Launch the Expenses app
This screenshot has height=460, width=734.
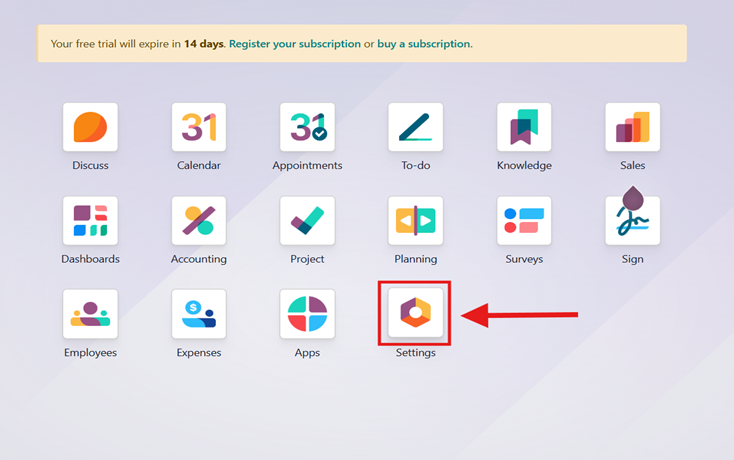point(198,314)
